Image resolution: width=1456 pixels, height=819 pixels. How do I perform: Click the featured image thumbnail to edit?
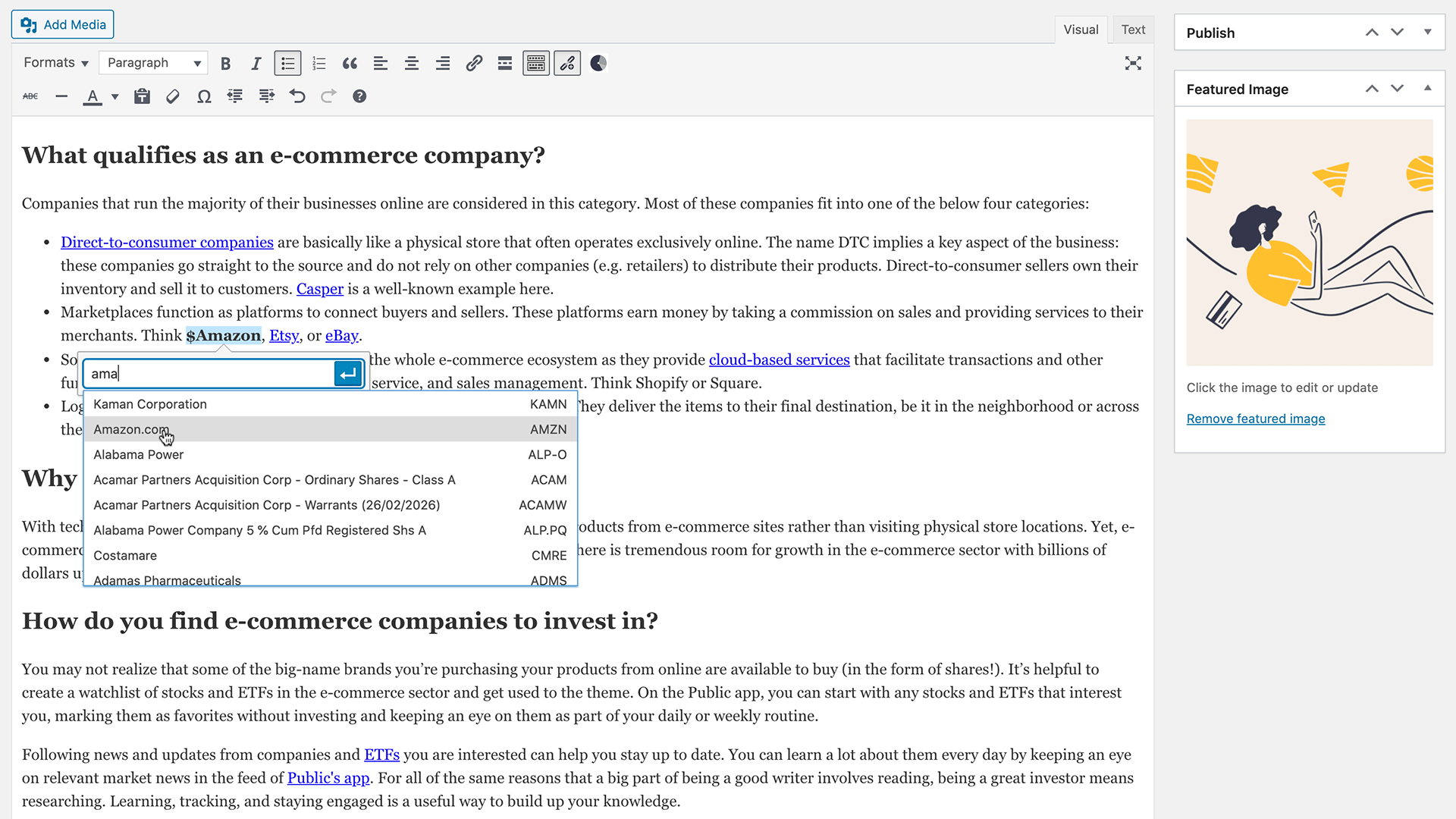click(1310, 243)
